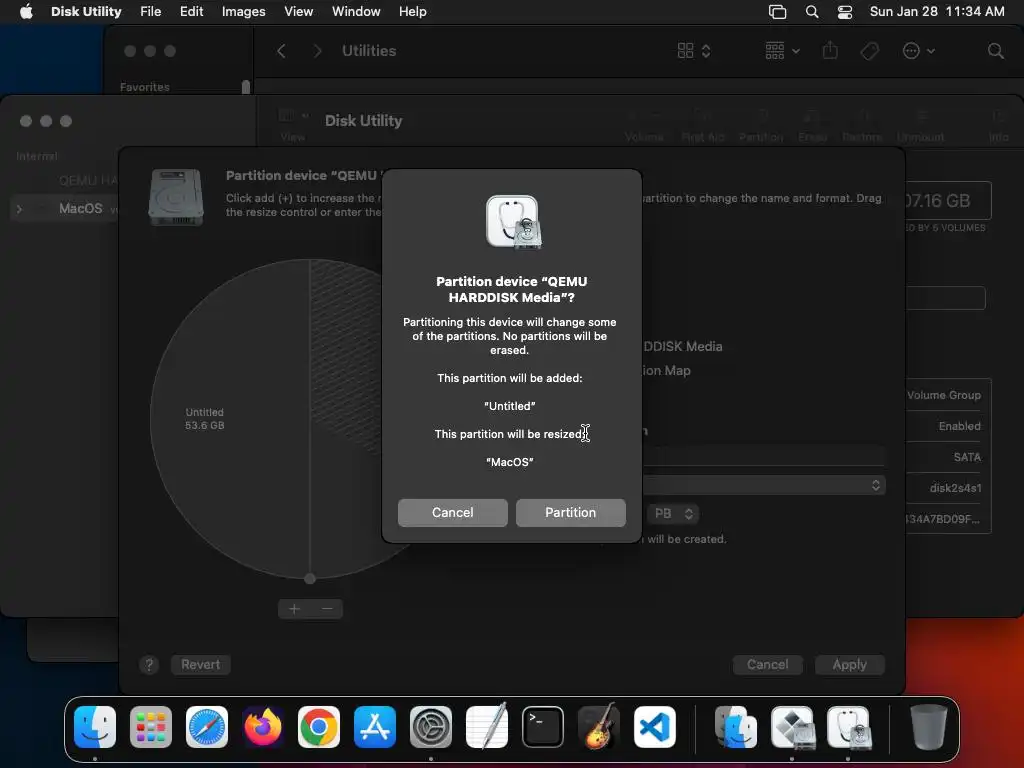Cancel the partition confirmation dialog
Viewport: 1024px width, 768px height.
[453, 513]
